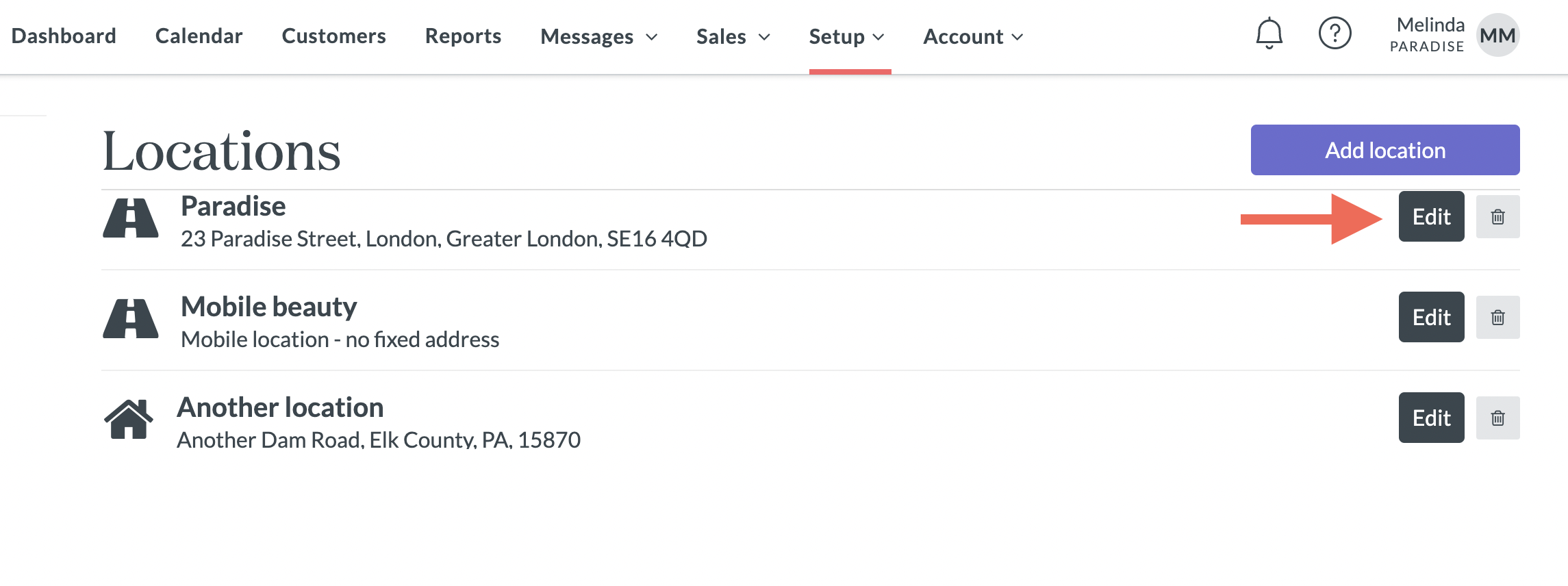Expand the Account dropdown
Viewport: 1568px width, 586px height.
(972, 36)
